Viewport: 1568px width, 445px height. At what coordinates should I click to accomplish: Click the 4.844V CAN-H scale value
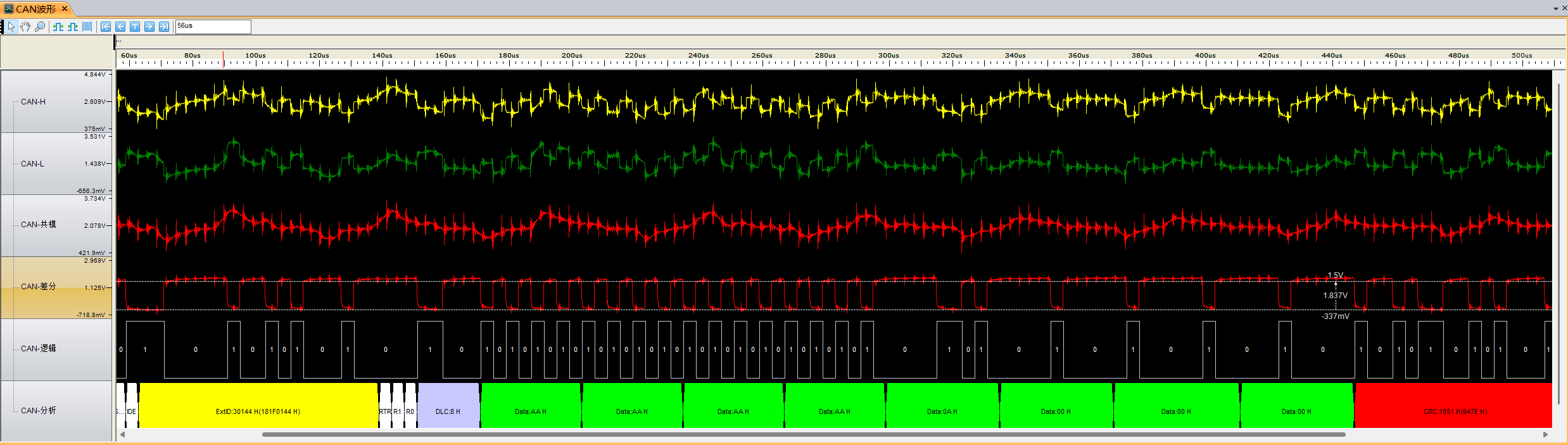tap(95, 75)
